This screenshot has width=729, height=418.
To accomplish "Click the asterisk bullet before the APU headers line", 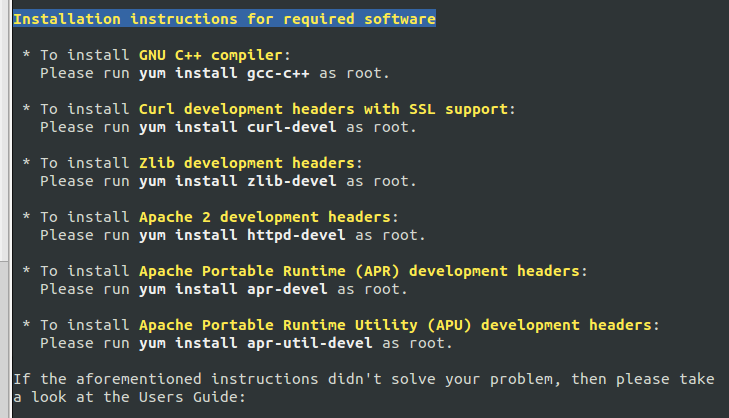I will pos(27,324).
